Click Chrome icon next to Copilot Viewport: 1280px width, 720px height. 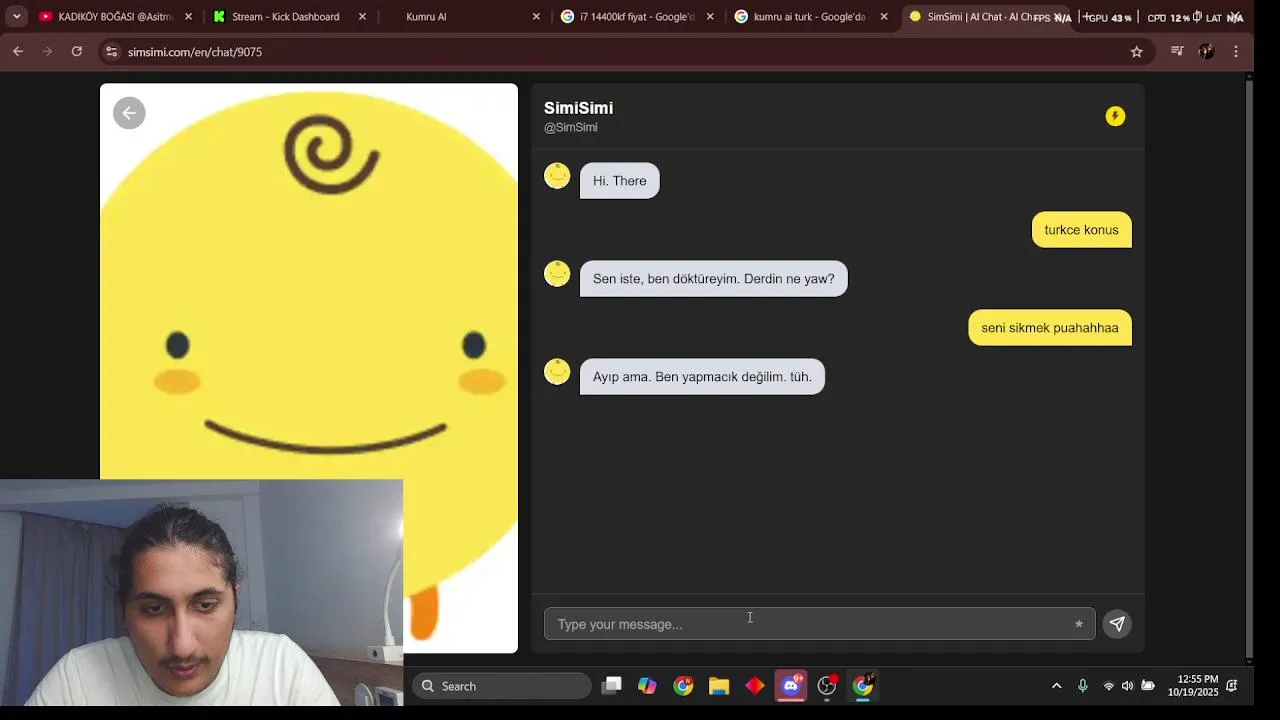[x=683, y=686]
